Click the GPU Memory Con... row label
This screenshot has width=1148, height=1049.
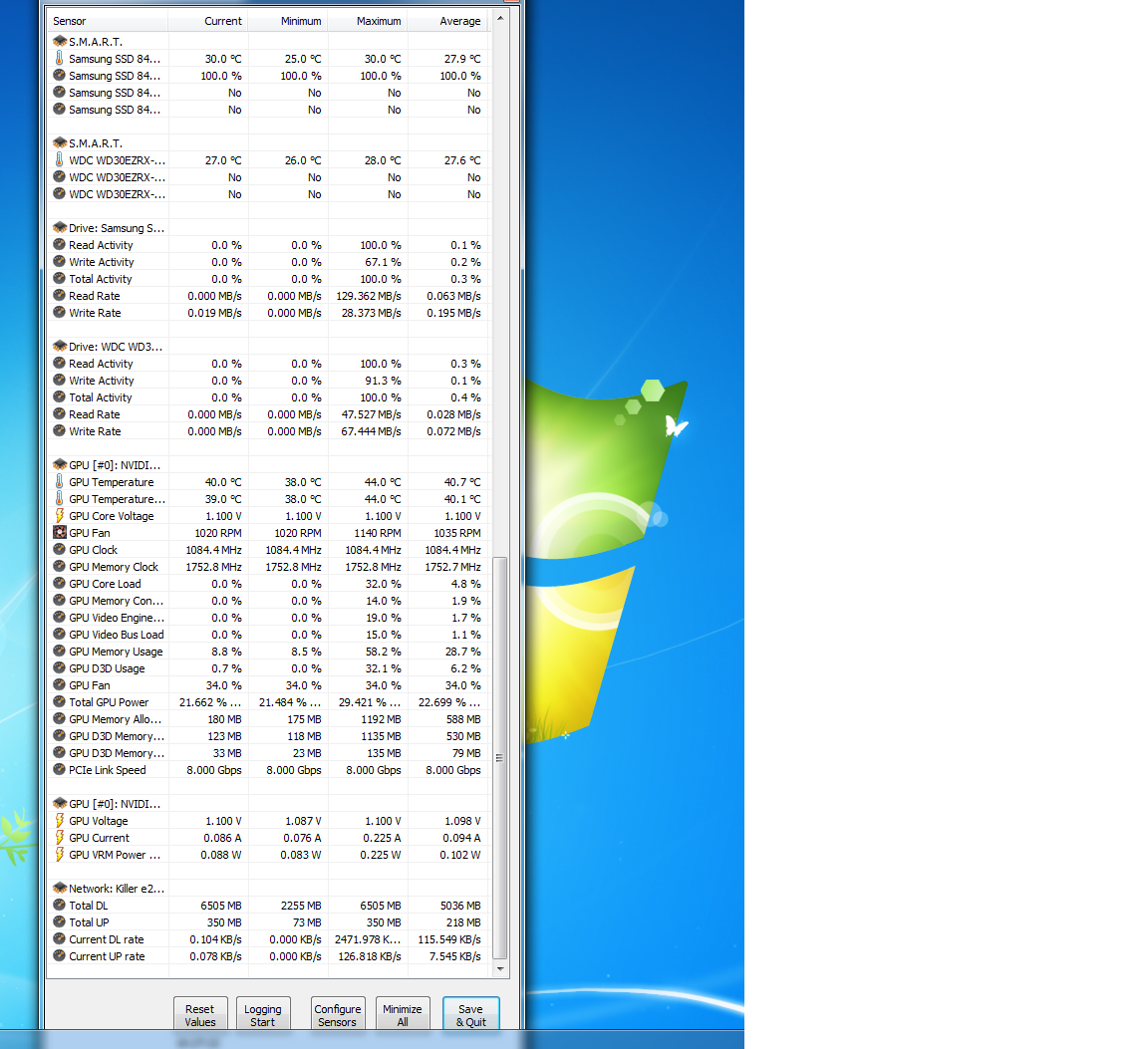(116, 601)
